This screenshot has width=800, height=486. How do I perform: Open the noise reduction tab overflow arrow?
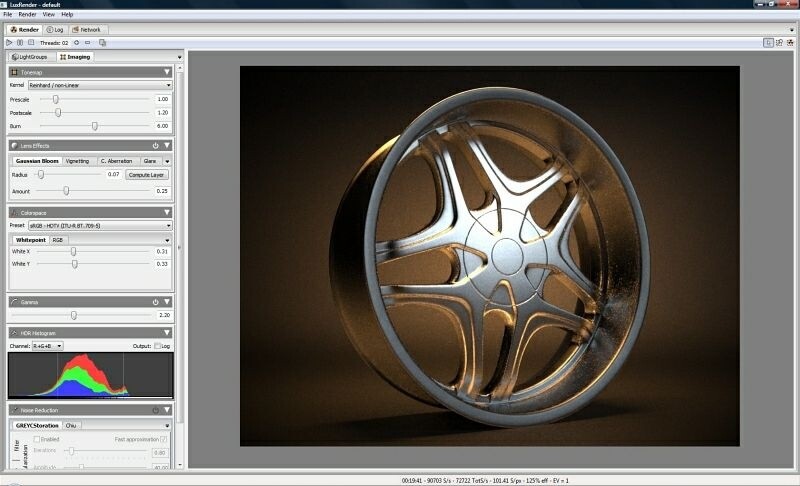point(167,426)
